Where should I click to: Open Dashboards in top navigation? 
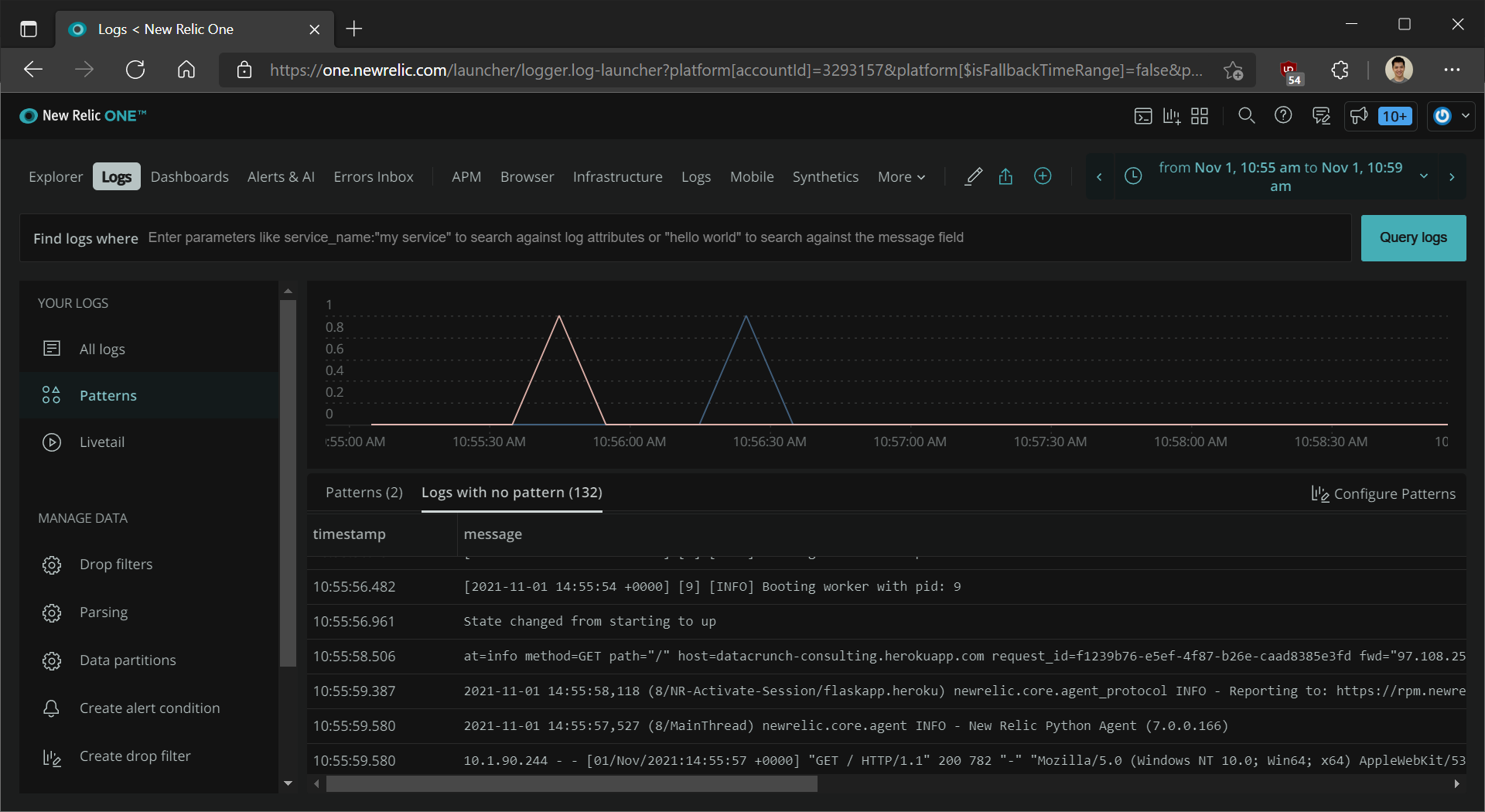(189, 177)
